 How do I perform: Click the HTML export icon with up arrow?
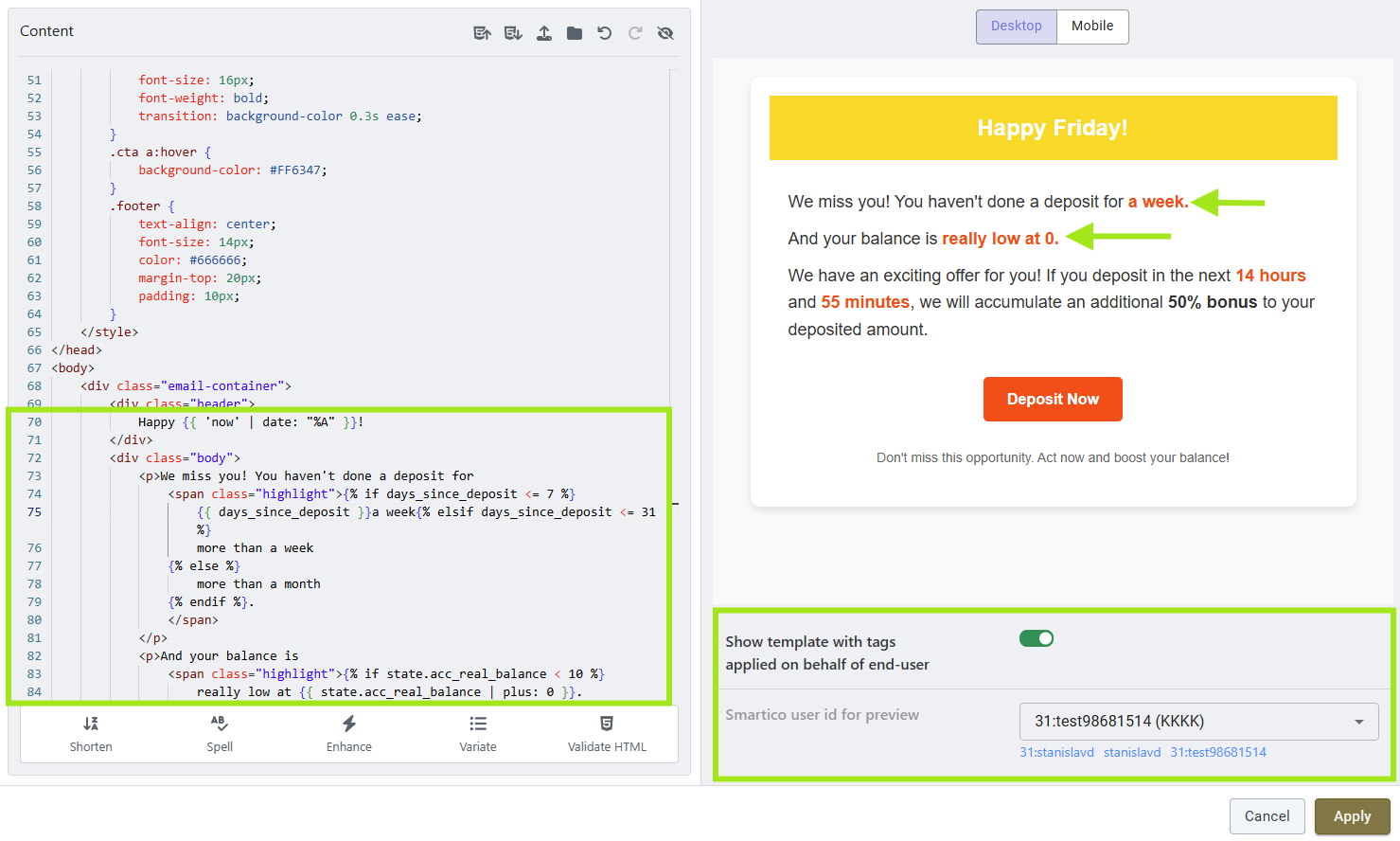point(482,33)
